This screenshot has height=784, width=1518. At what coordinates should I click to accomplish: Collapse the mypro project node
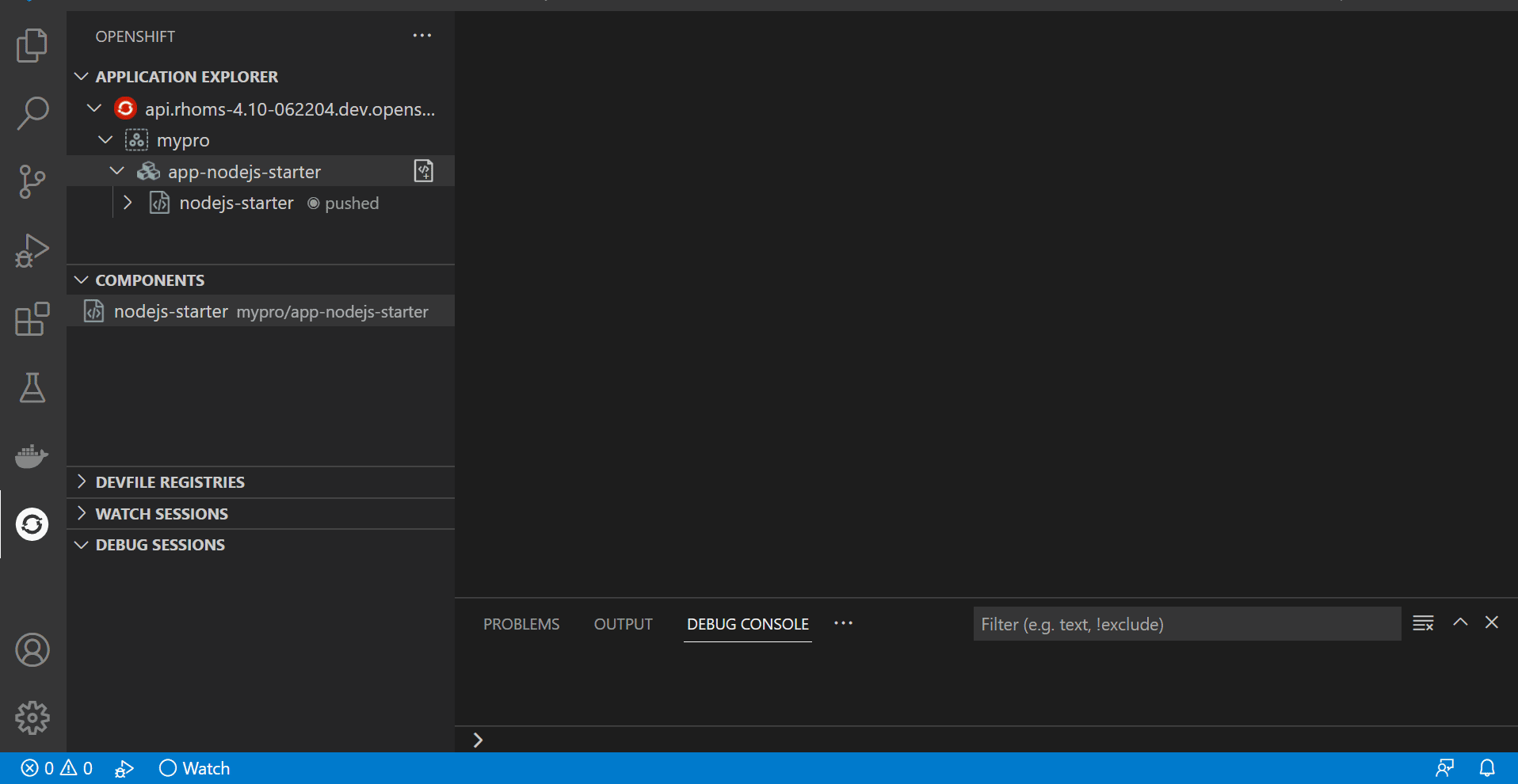105,139
